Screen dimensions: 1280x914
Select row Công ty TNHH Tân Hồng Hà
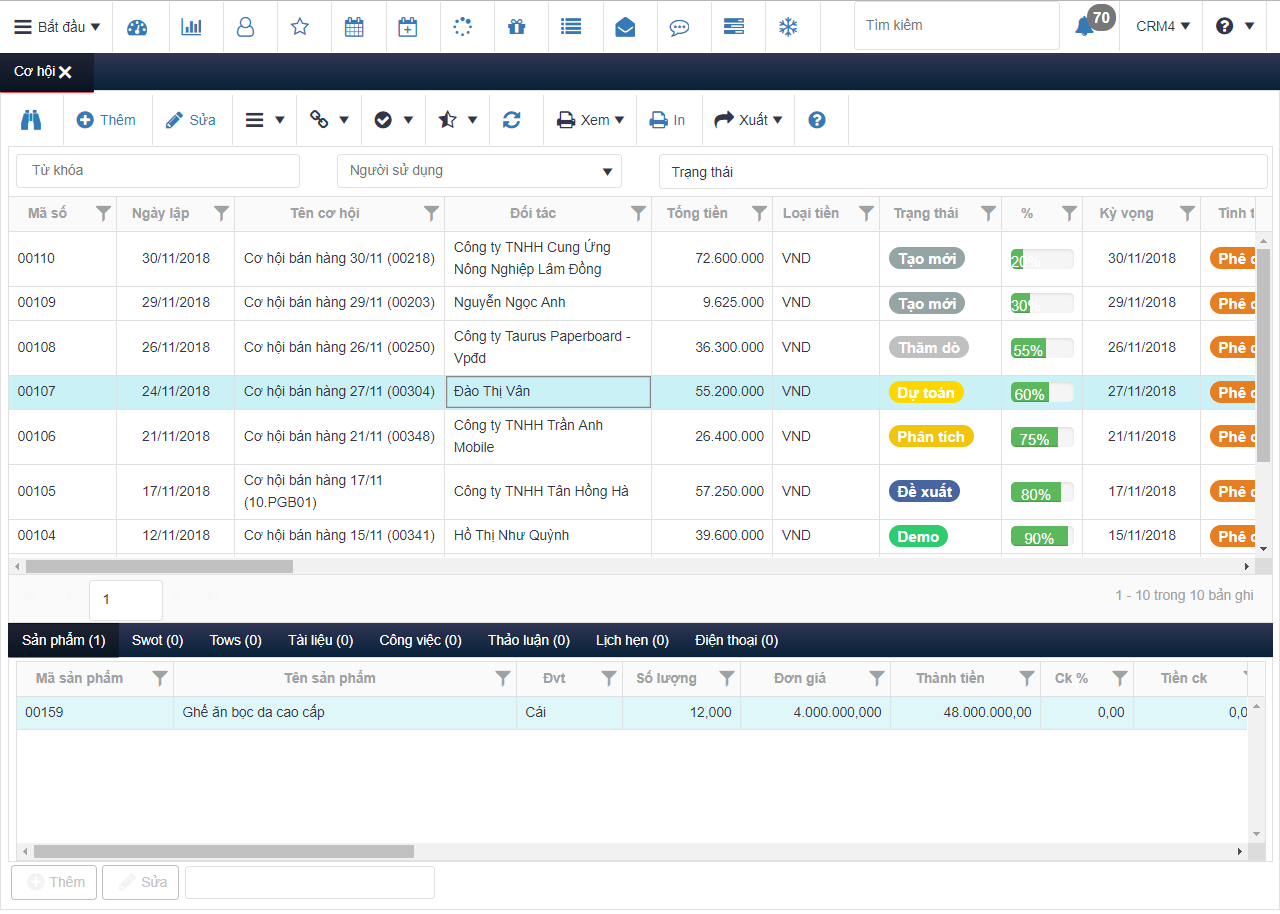(x=631, y=492)
